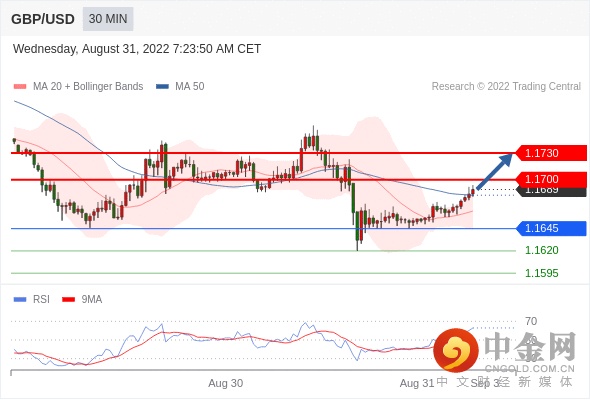The width and height of the screenshot is (590, 400).
Task: Select the GBP/USD pair title
Action: [43, 19]
